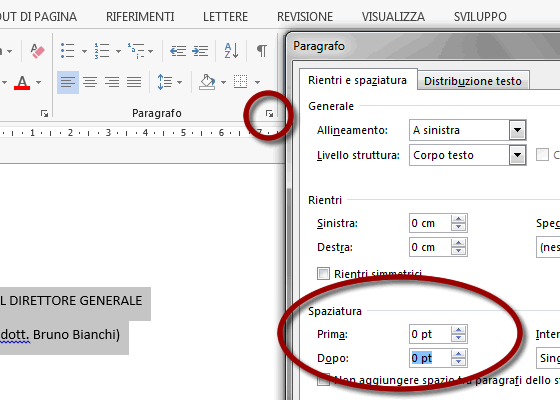Open the VISUALIZZA ribbon tab

pos(393,17)
